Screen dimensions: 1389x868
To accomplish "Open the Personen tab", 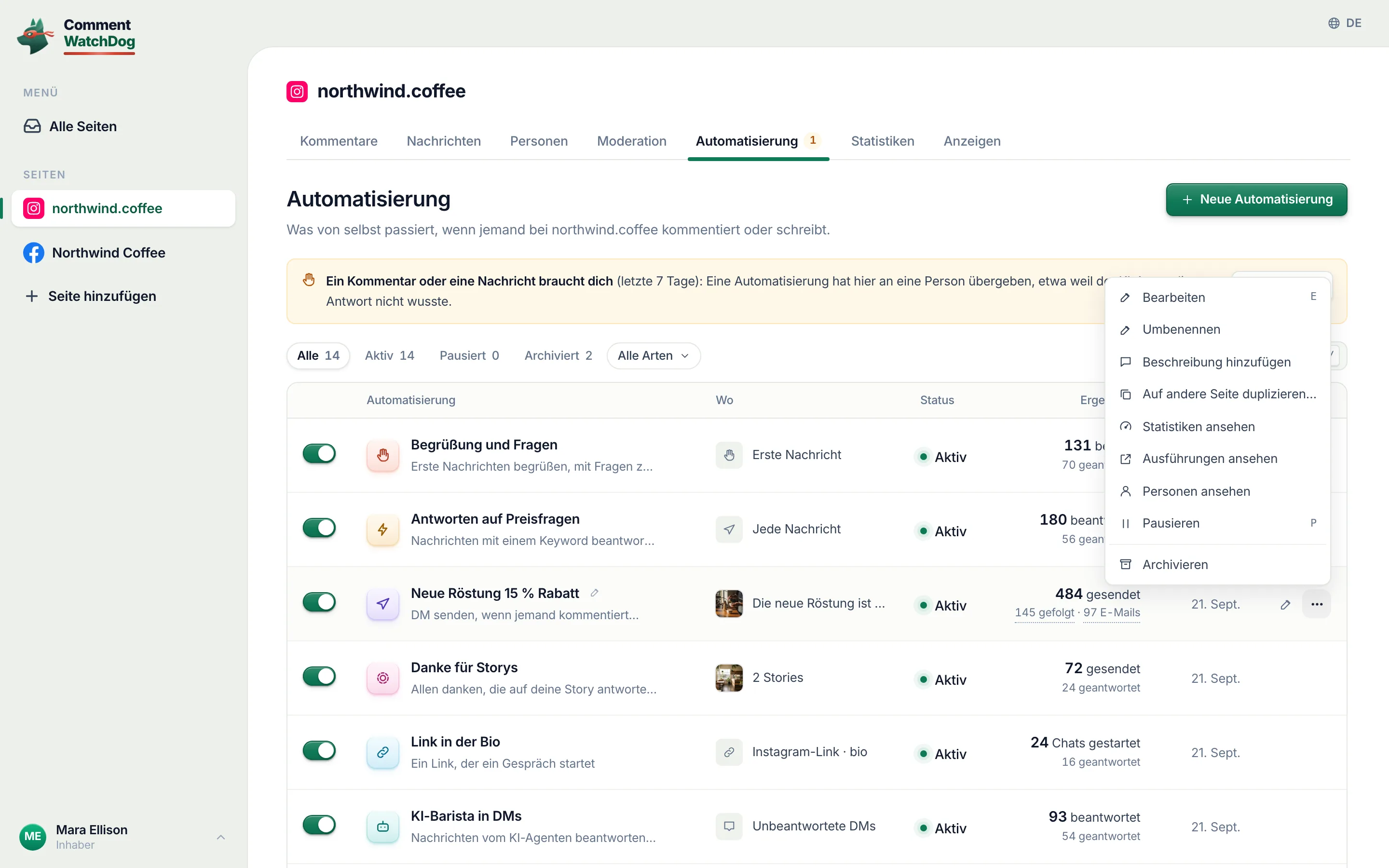I will [x=538, y=141].
